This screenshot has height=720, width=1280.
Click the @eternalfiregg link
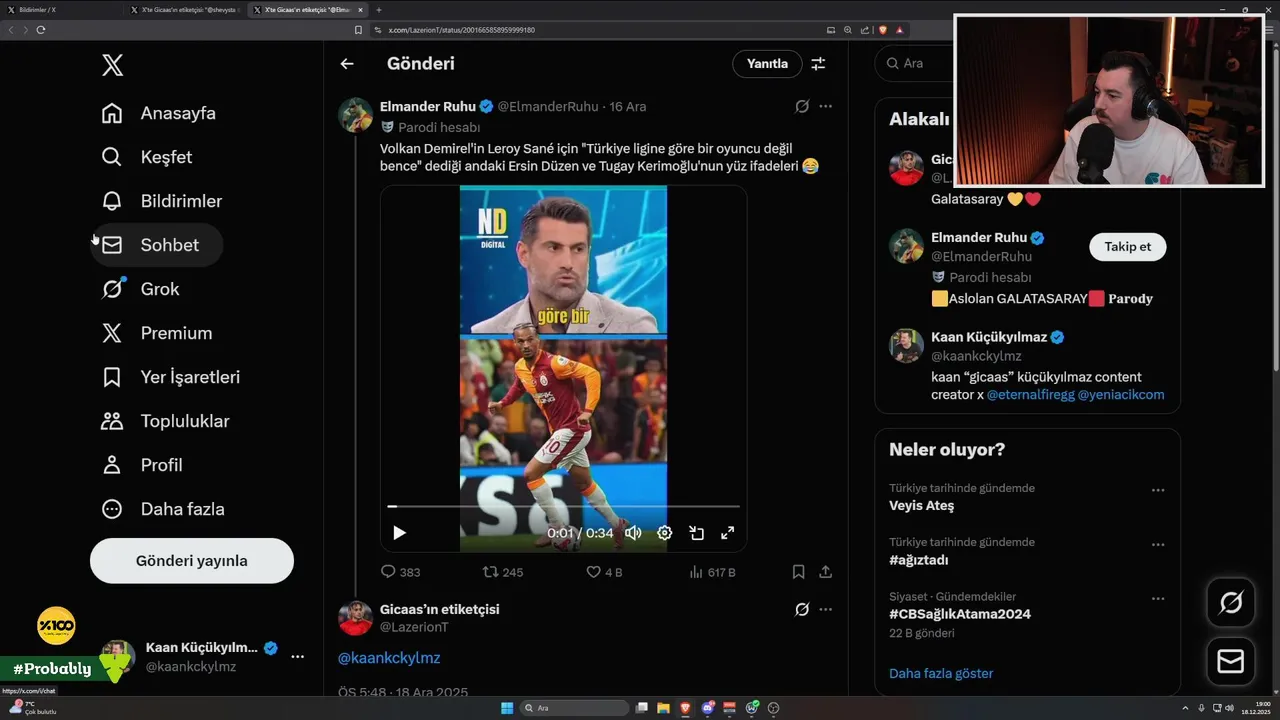[x=1030, y=395]
